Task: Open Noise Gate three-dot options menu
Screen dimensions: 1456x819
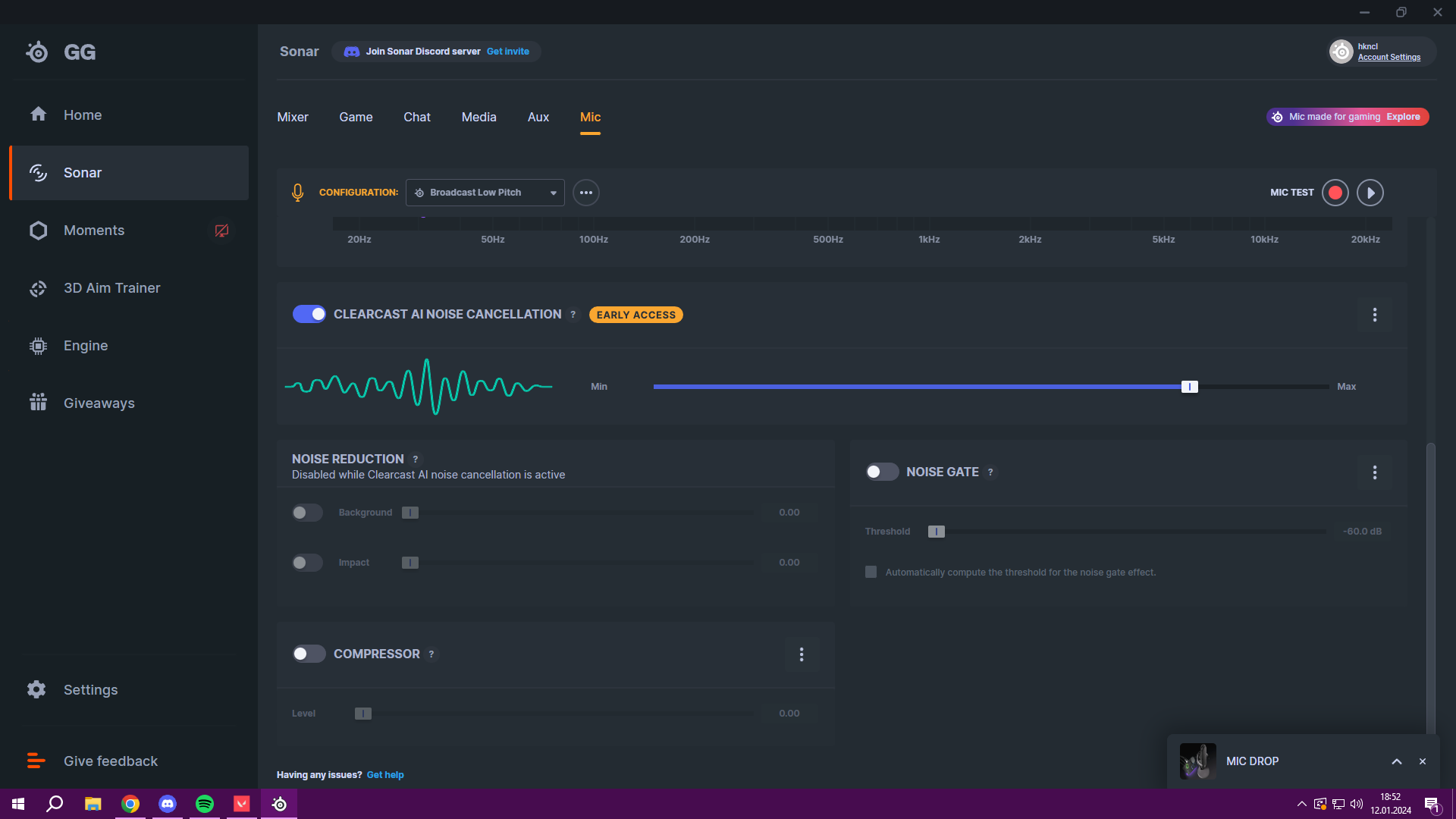Action: point(1374,472)
